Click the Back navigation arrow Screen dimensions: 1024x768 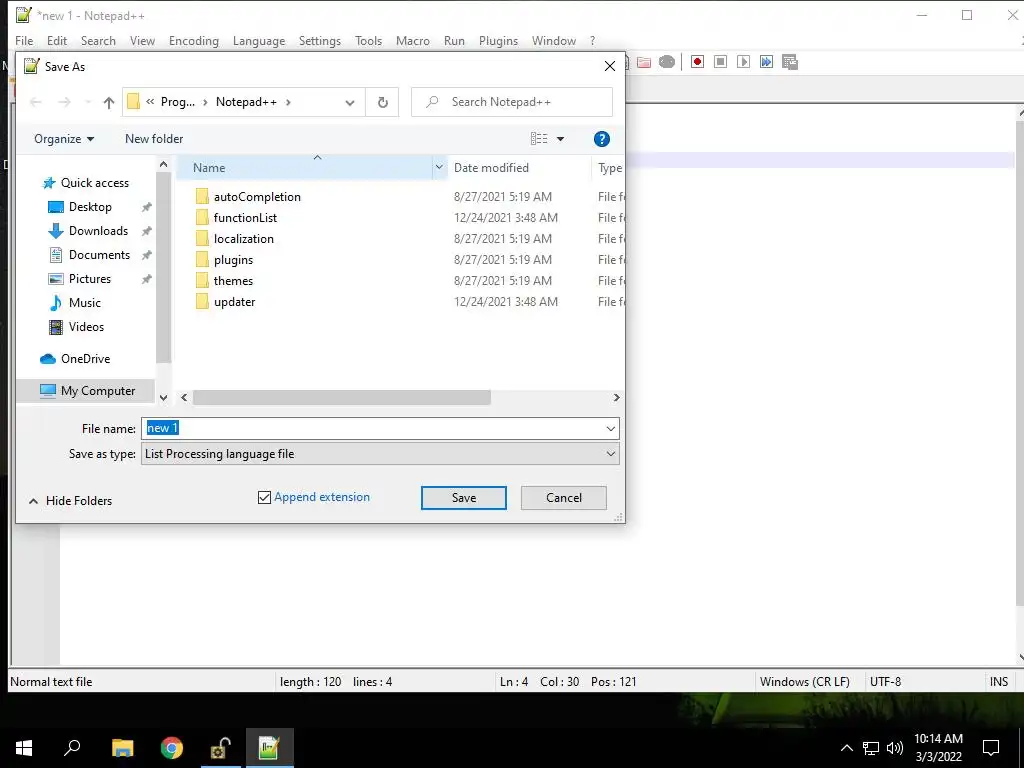click(x=36, y=103)
